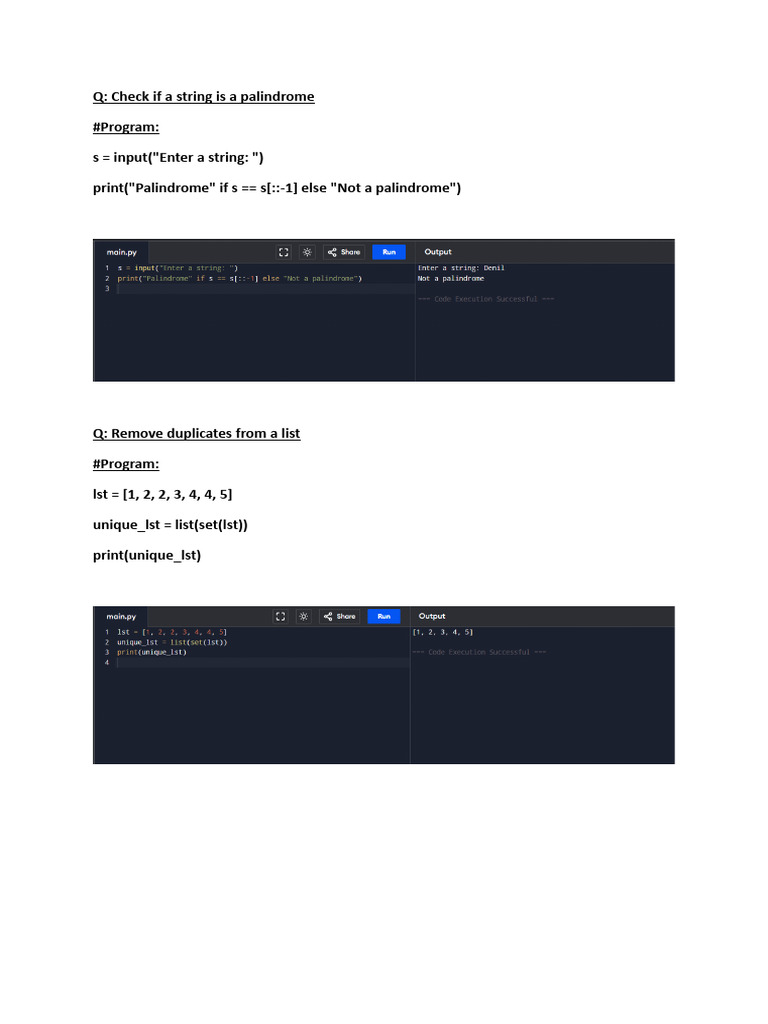768x1024 pixels.
Task: Select main.py tab in second editor
Action: coord(121,616)
